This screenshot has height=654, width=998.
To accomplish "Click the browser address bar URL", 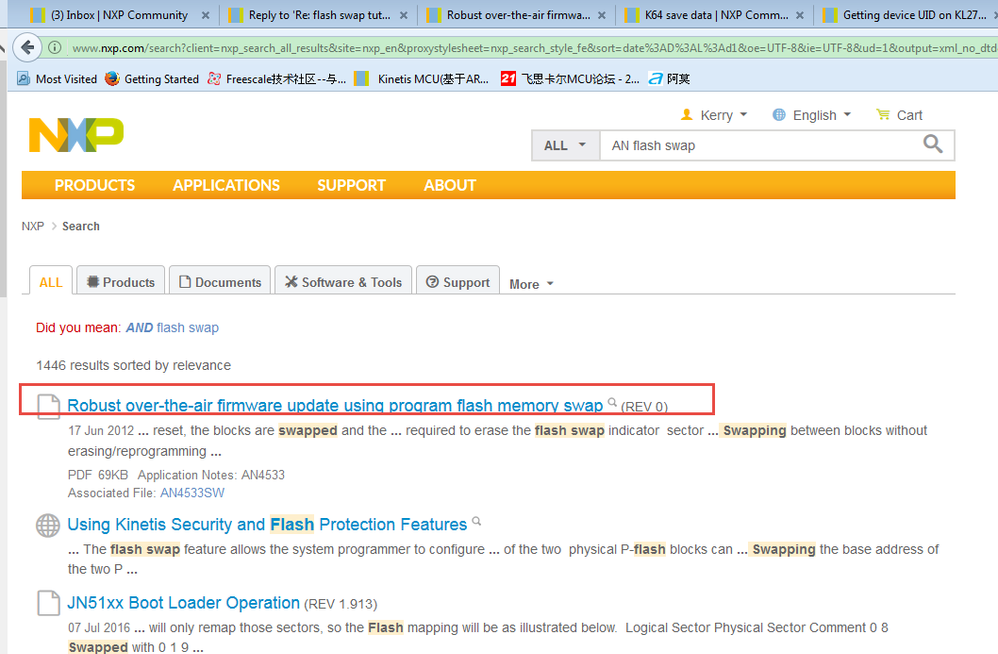I will 533,48.
